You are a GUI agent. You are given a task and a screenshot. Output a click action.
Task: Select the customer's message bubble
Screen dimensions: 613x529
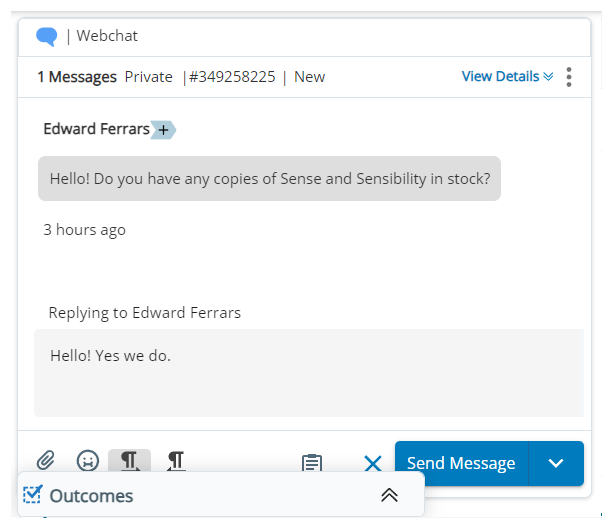(269, 179)
